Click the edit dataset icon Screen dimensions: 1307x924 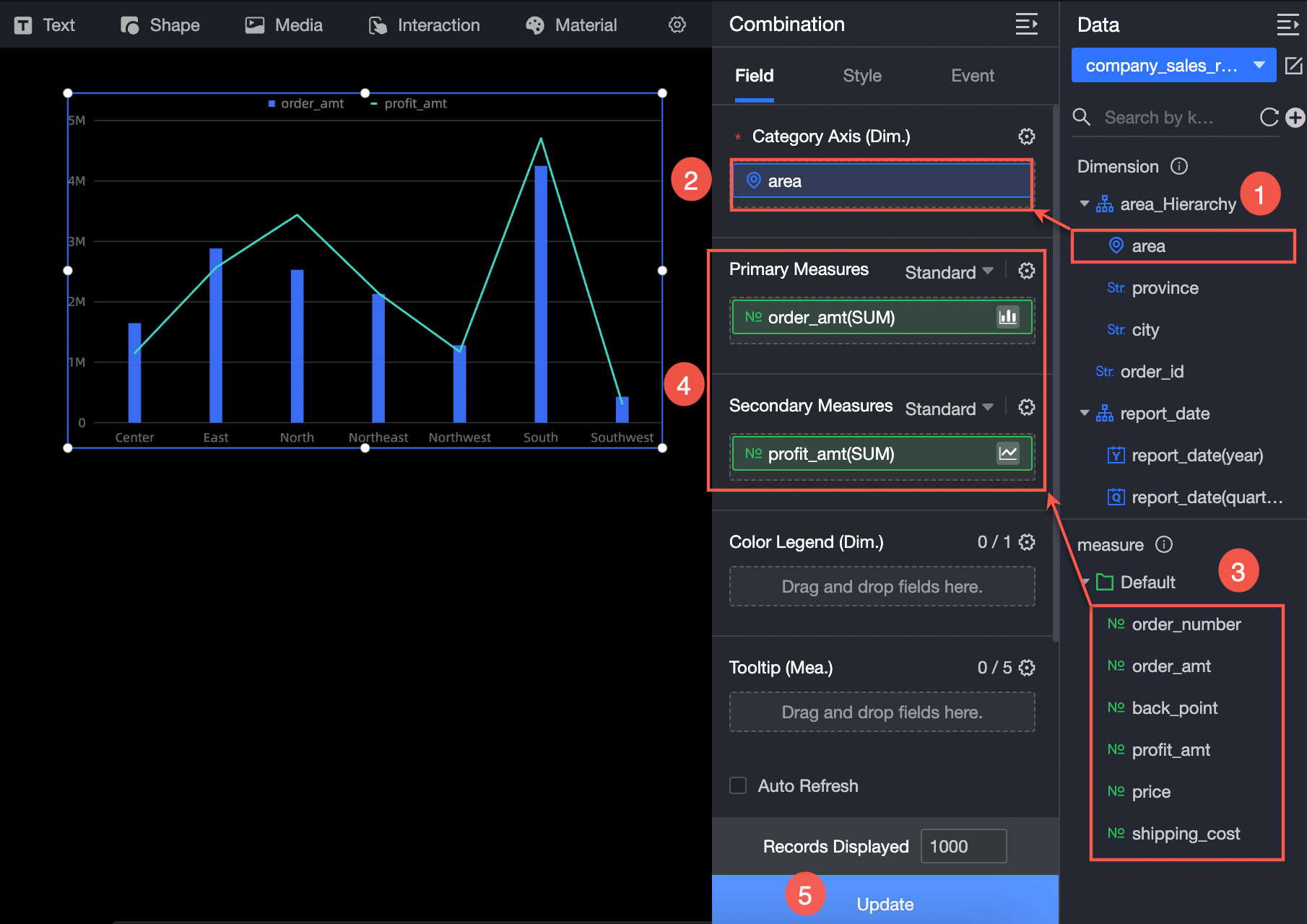[1294, 66]
